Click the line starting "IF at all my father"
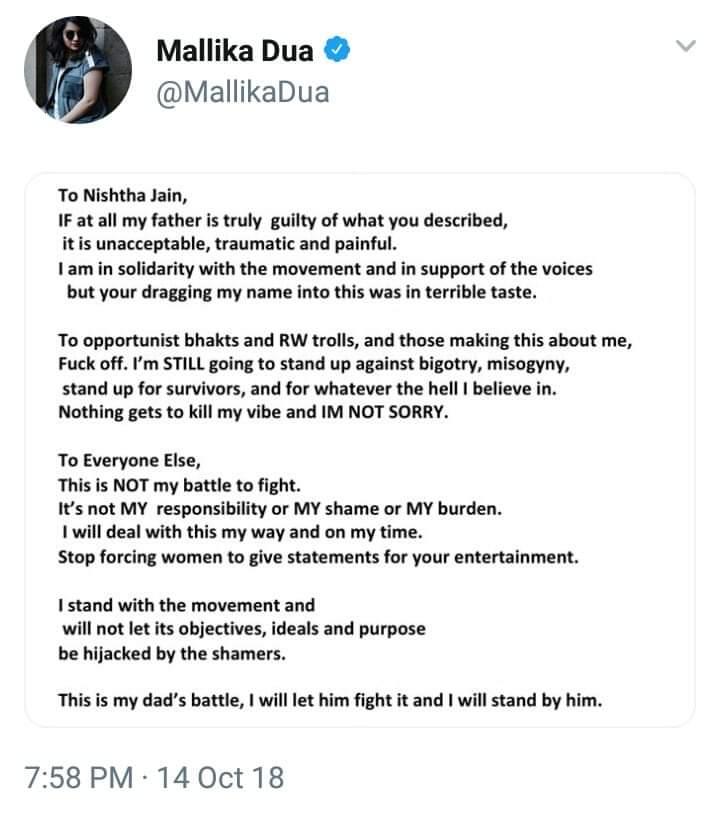The width and height of the screenshot is (720, 813). point(283,220)
